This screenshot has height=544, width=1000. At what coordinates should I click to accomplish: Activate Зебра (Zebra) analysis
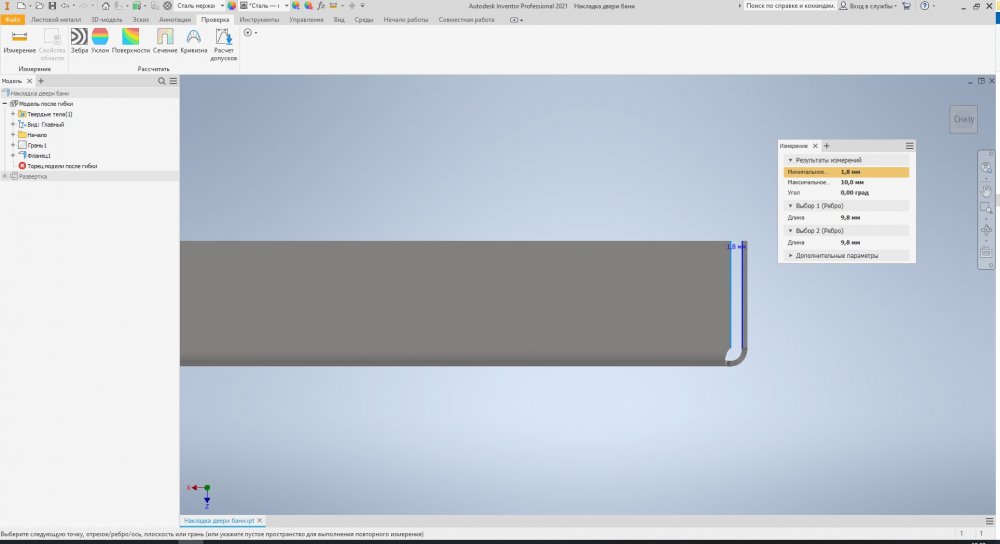(79, 40)
